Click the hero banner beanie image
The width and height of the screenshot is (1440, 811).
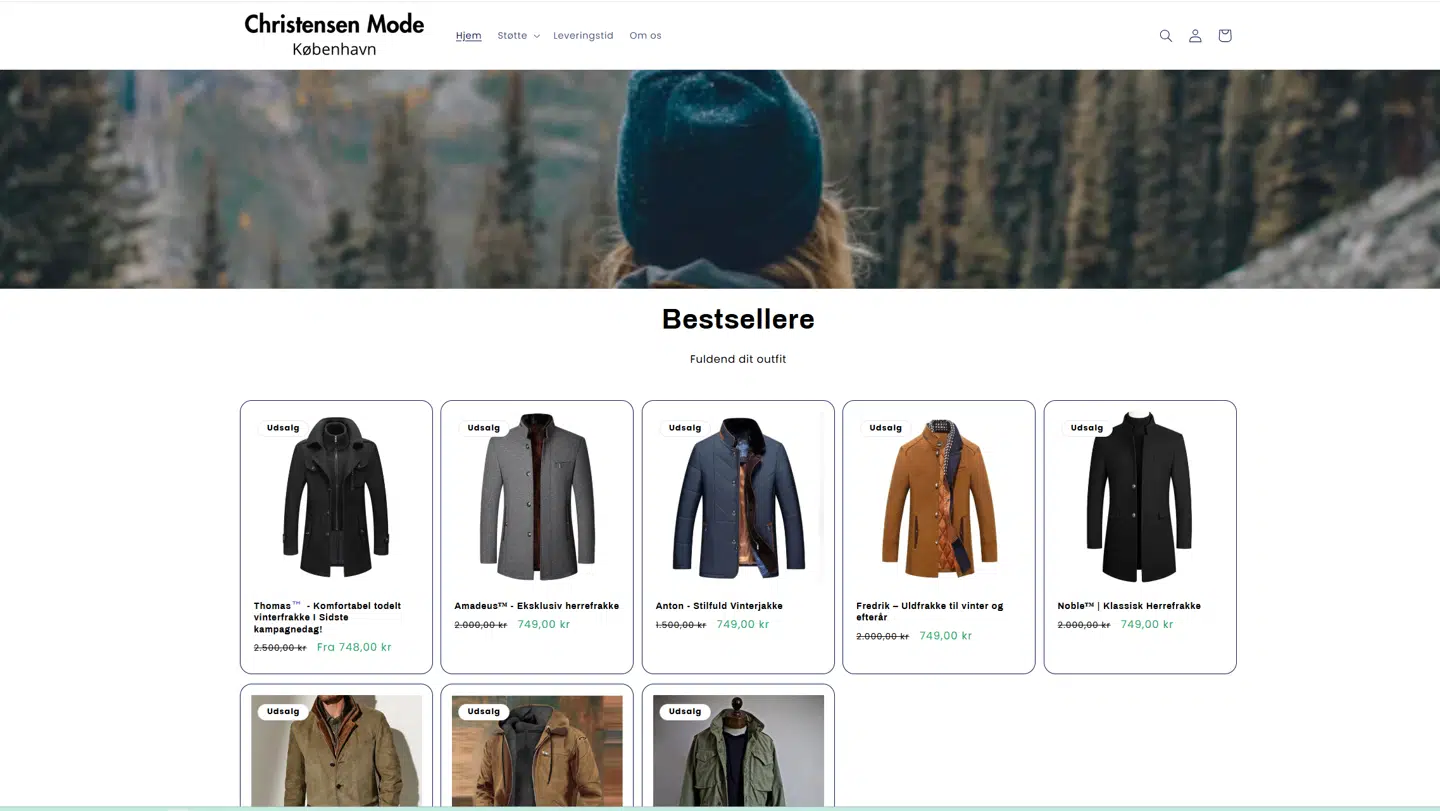click(720, 179)
